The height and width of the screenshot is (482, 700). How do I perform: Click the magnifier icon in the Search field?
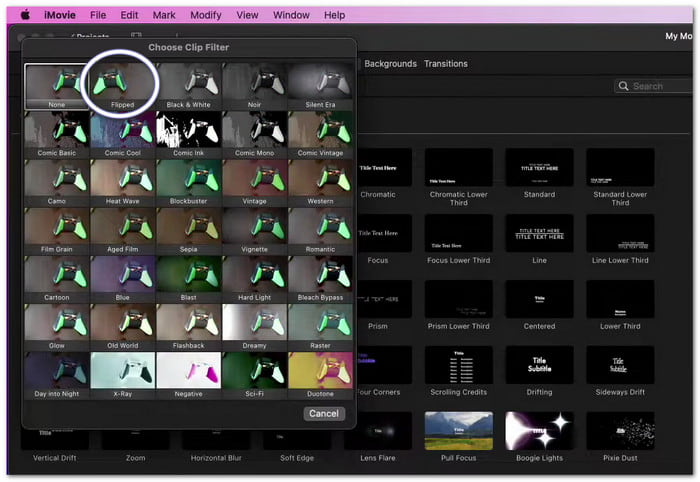[x=624, y=86]
